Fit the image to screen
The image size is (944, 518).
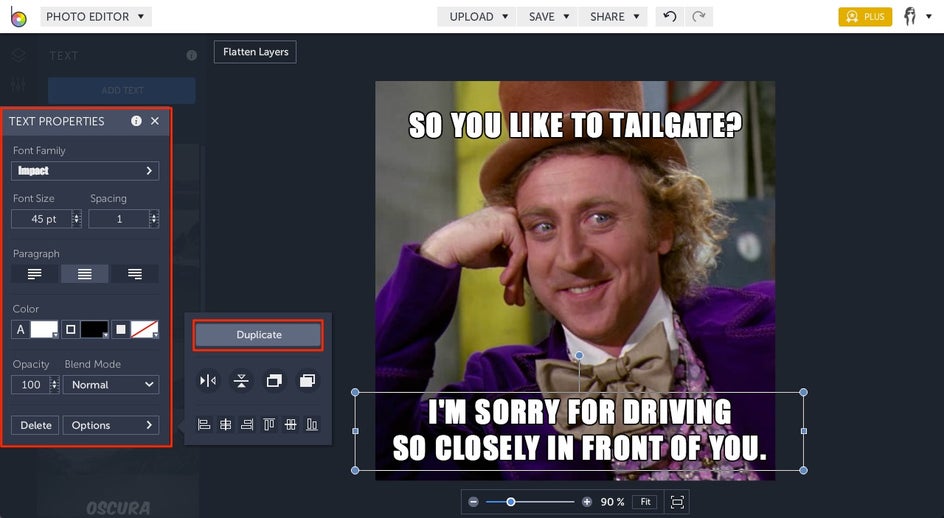[x=645, y=502]
